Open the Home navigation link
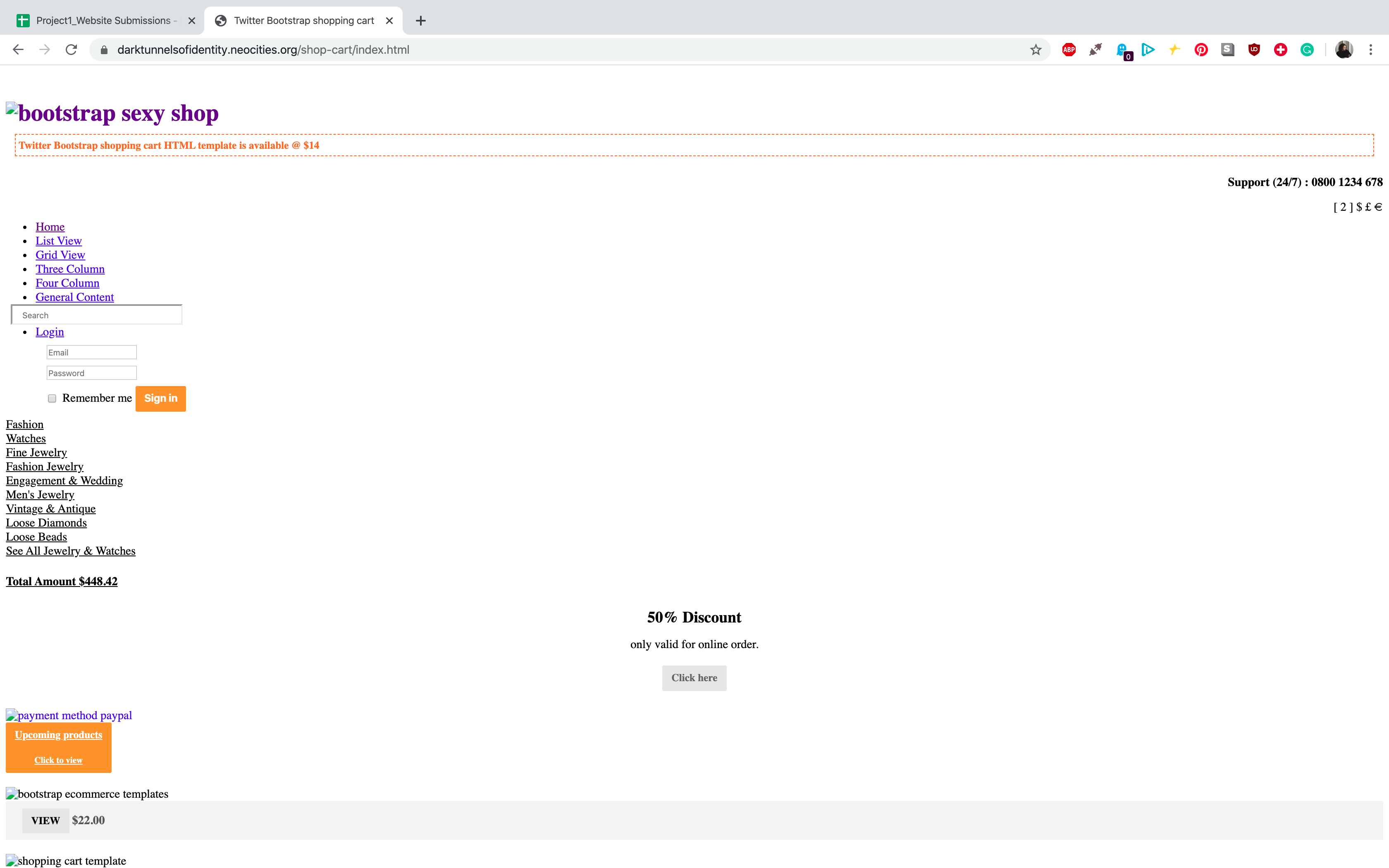Image resolution: width=1389 pixels, height=868 pixels. tap(50, 227)
